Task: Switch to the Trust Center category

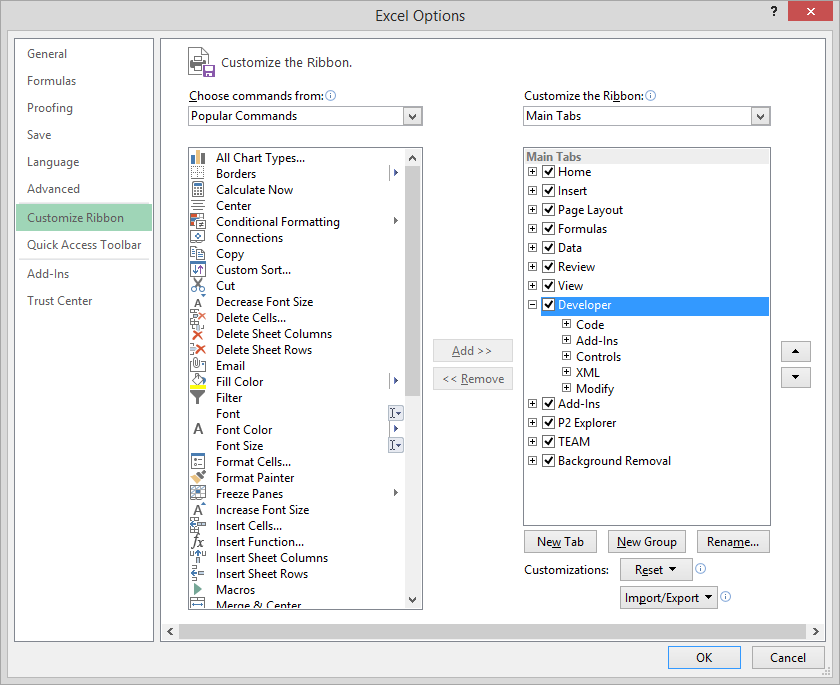Action: point(60,301)
